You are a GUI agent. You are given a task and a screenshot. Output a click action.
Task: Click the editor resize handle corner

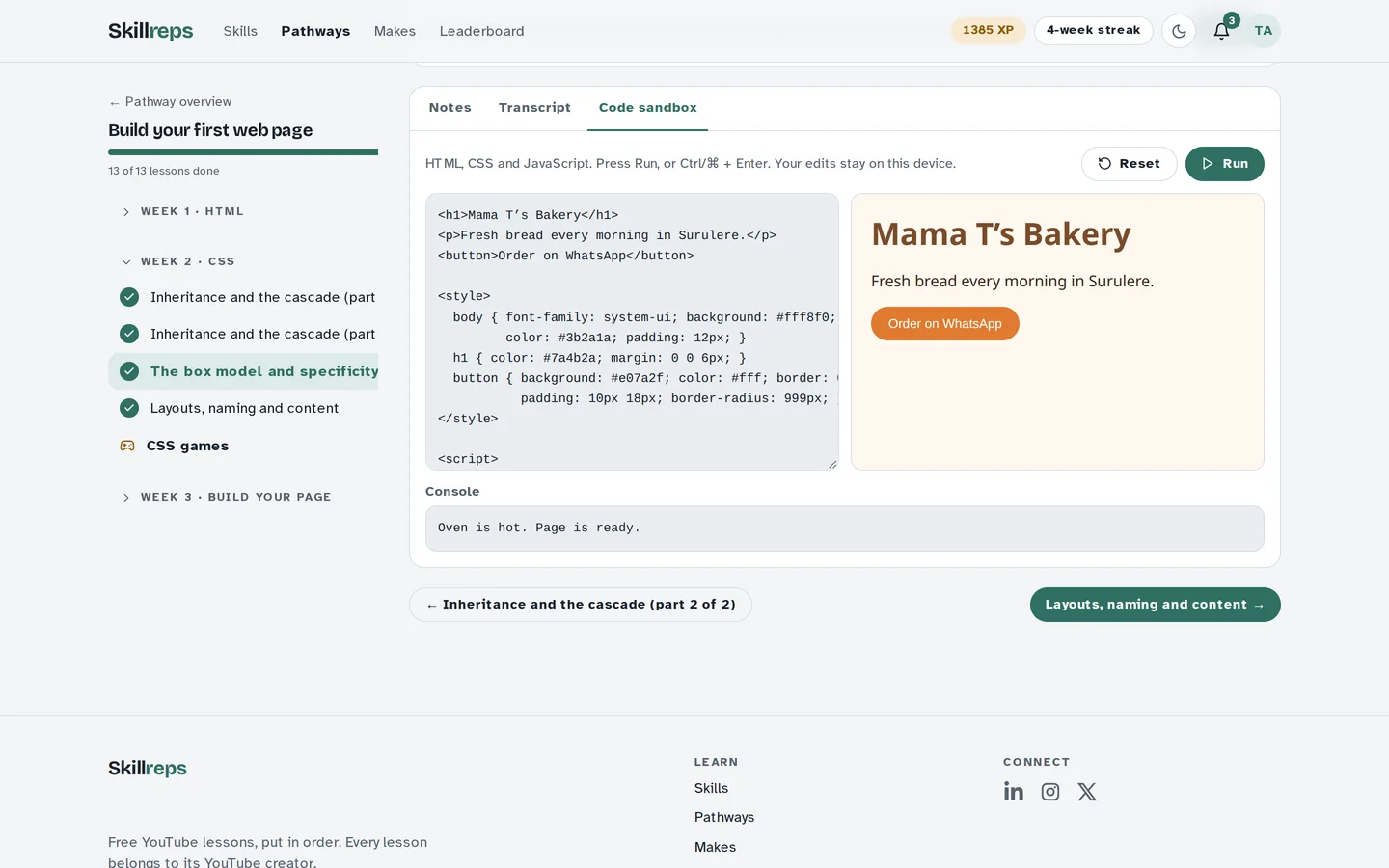click(832, 464)
